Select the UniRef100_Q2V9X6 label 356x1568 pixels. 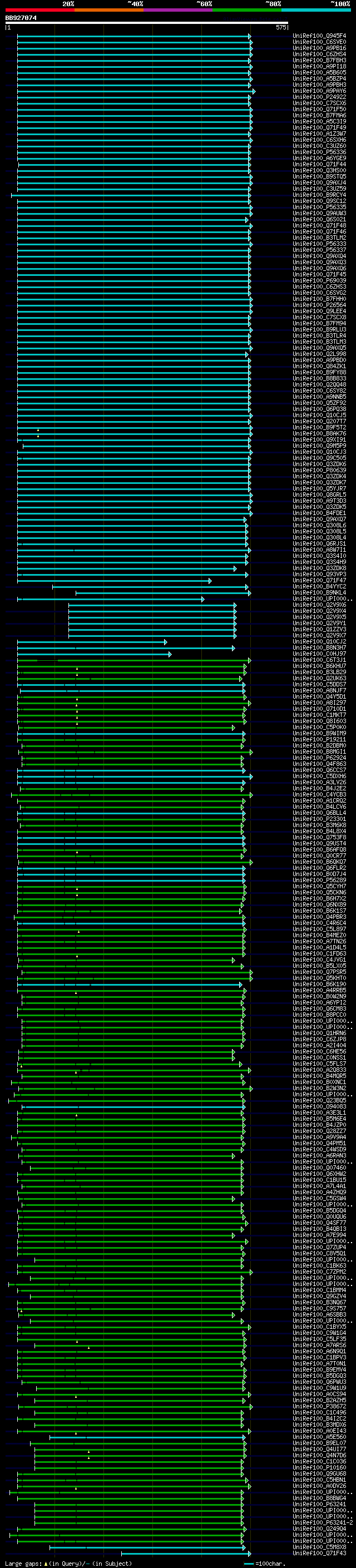tap(319, 605)
